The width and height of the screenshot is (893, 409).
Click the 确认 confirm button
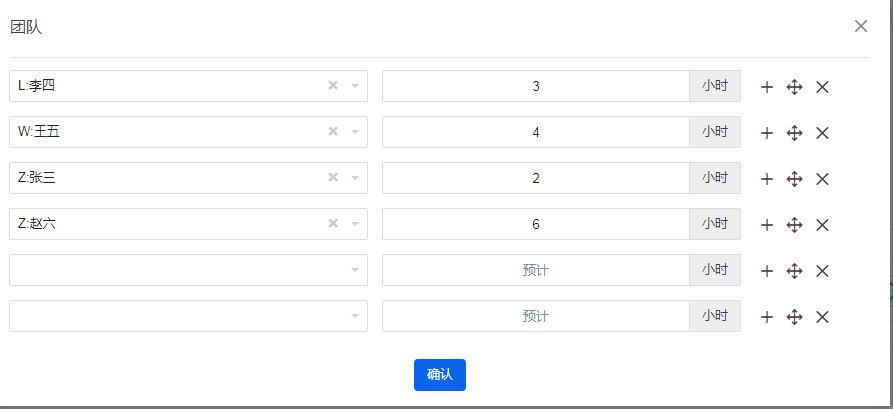click(440, 374)
